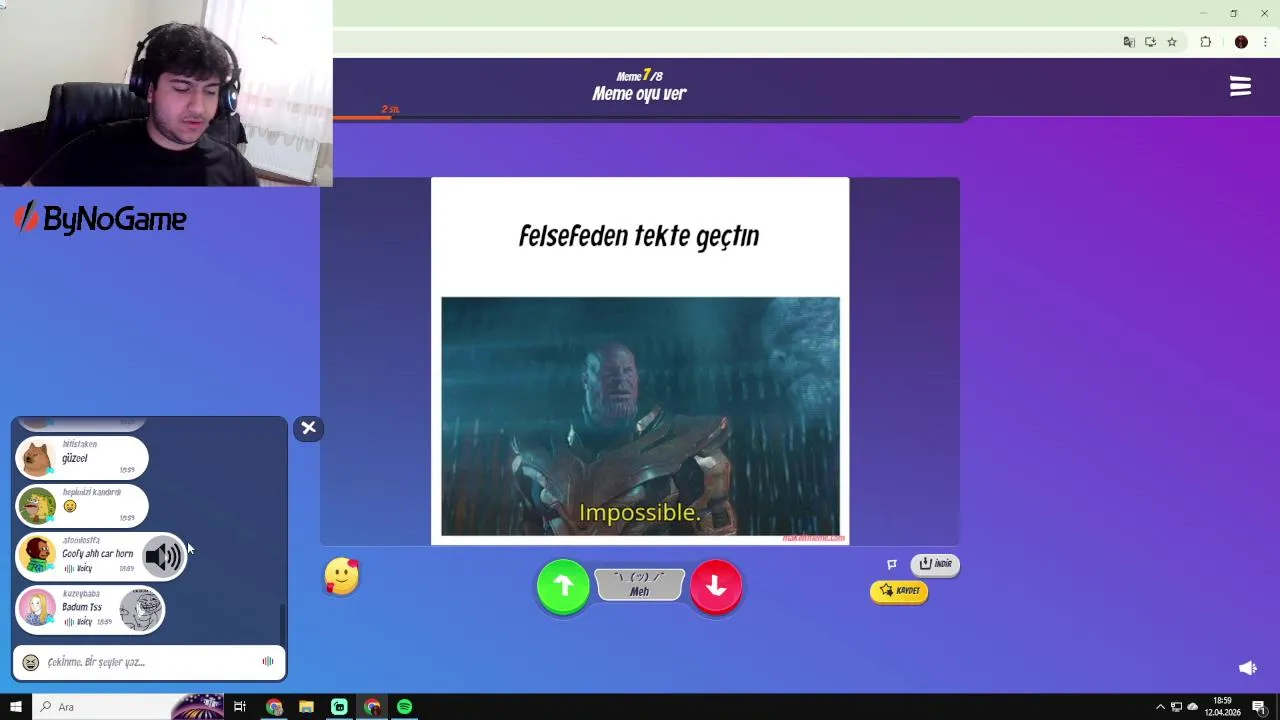Click the doge avatar next to 'güzeel'

pyautogui.click(x=38, y=459)
